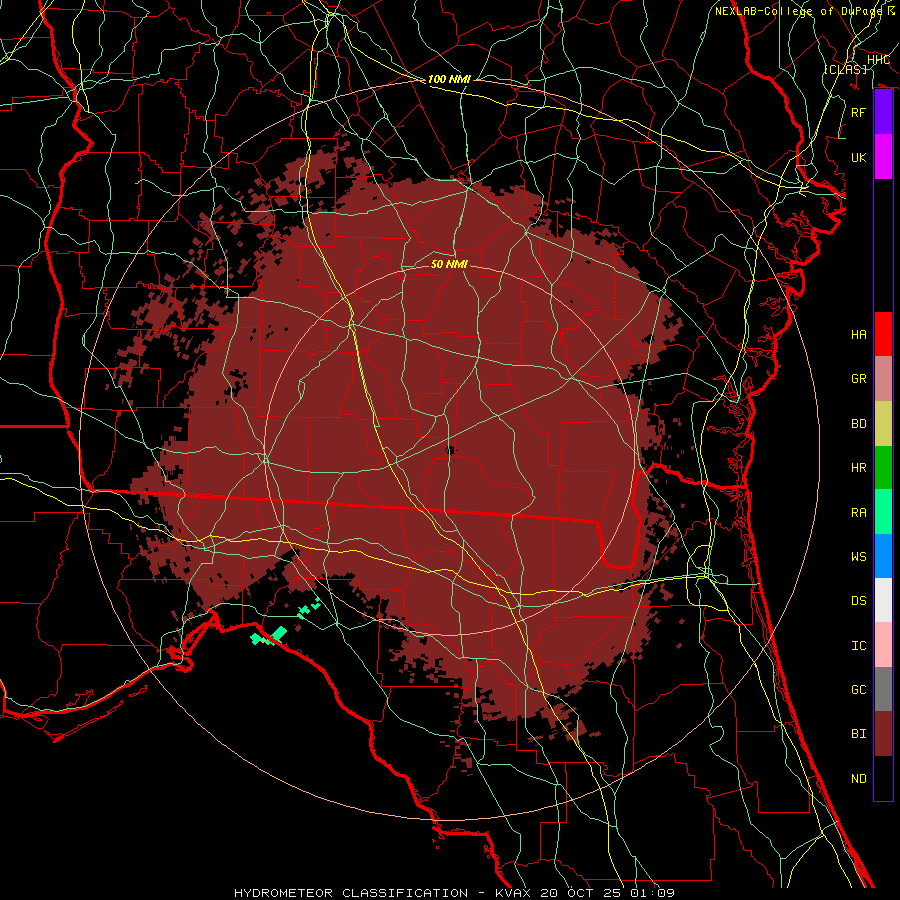
Task: Click the GC legend label text
Action: tap(858, 689)
